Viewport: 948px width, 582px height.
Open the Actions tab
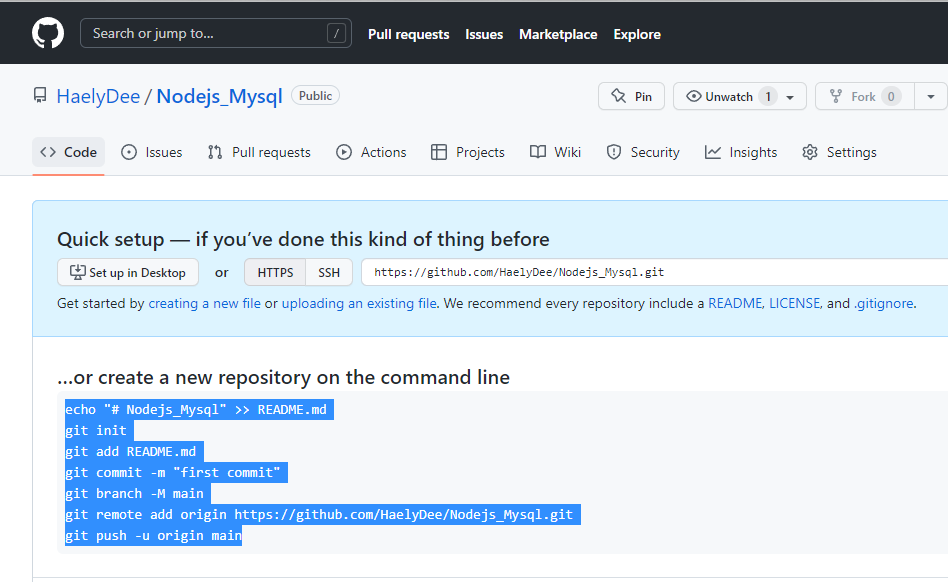pos(371,152)
